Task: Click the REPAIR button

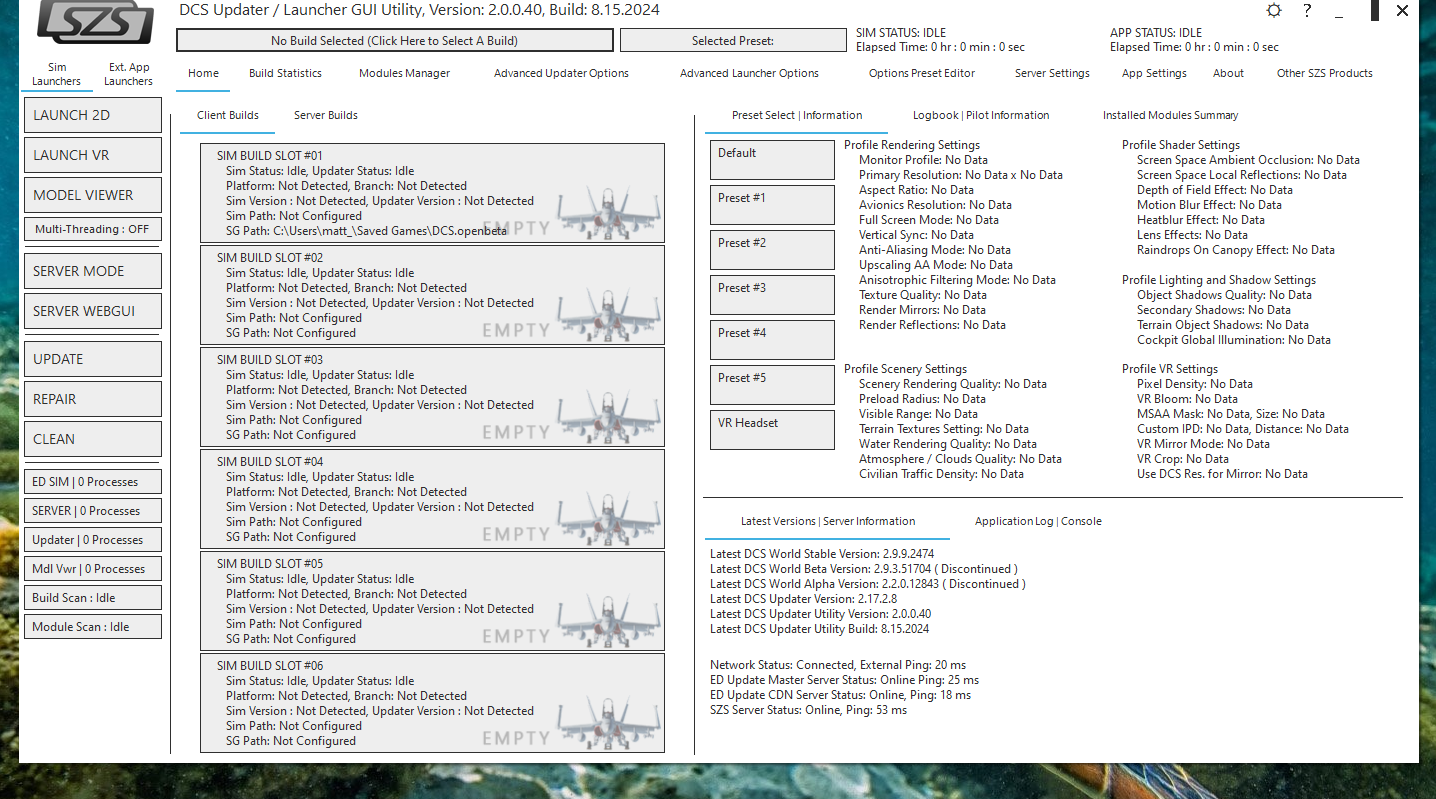Action: (92, 399)
